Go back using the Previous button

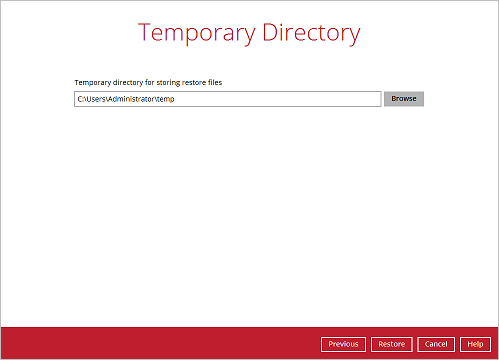click(x=343, y=344)
